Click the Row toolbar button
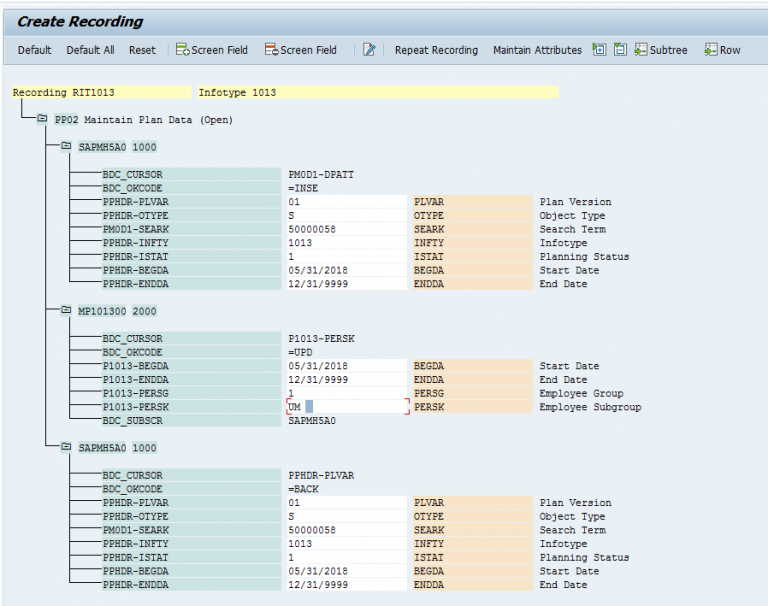The width and height of the screenshot is (768, 606). point(722,50)
